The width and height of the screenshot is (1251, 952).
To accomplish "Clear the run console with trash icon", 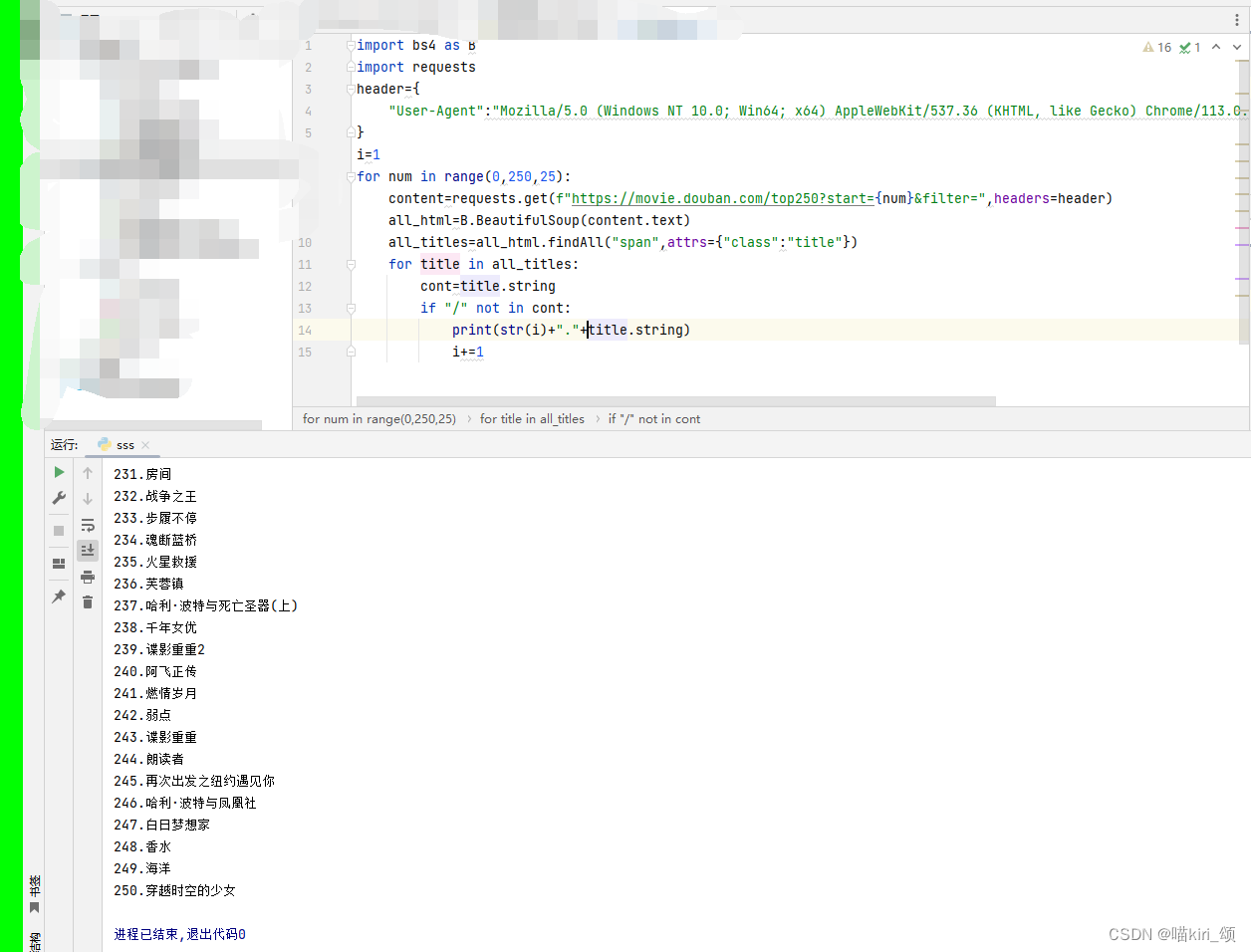I will [88, 600].
